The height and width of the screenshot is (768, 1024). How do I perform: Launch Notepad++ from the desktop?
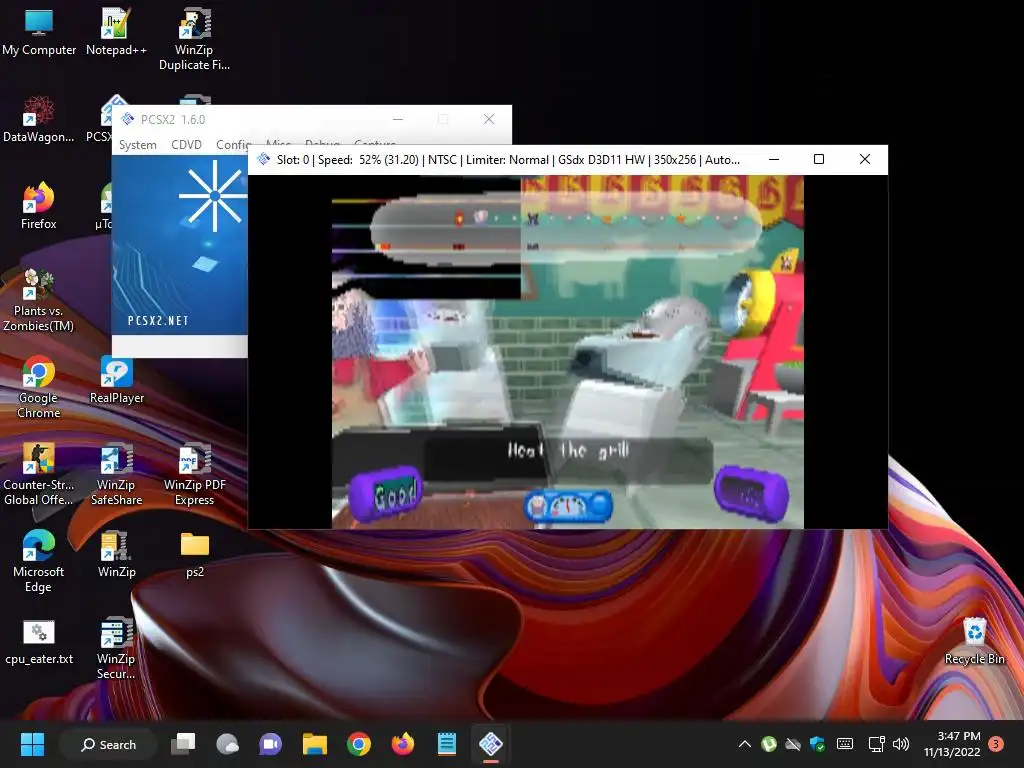tap(116, 33)
